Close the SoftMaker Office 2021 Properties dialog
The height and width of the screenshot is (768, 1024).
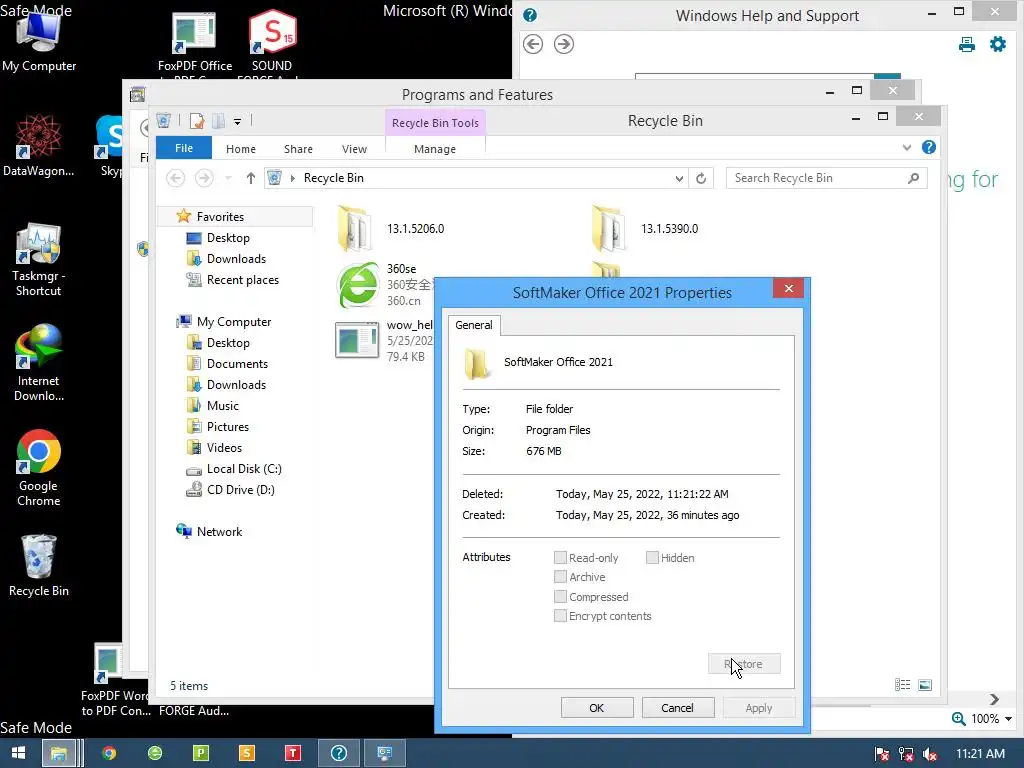788,289
